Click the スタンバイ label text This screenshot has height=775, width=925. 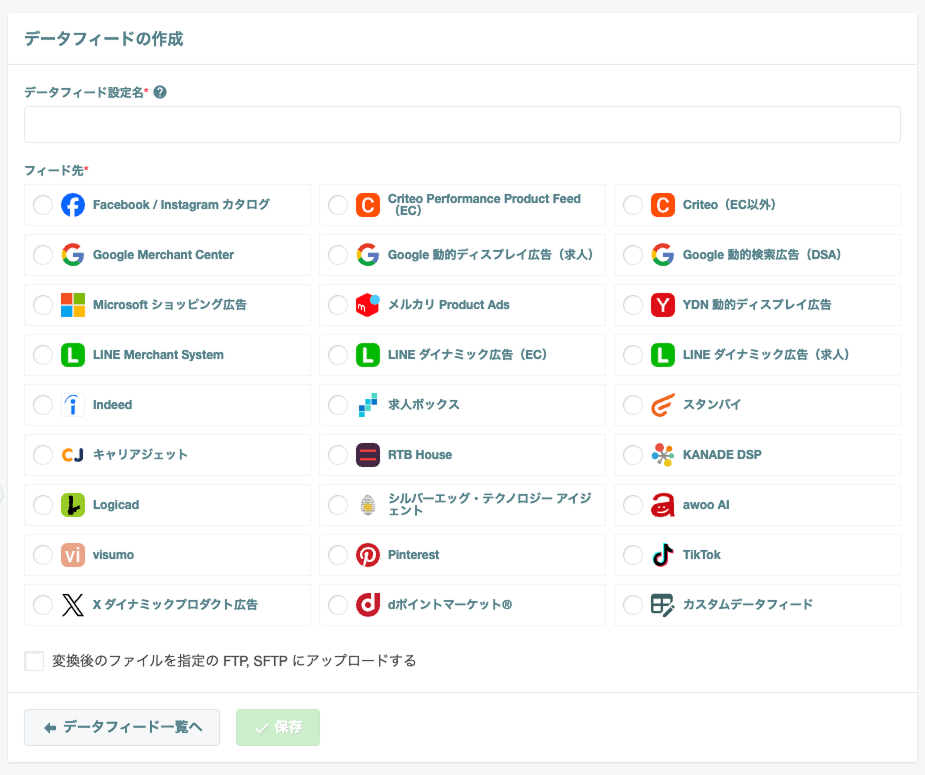coord(712,405)
